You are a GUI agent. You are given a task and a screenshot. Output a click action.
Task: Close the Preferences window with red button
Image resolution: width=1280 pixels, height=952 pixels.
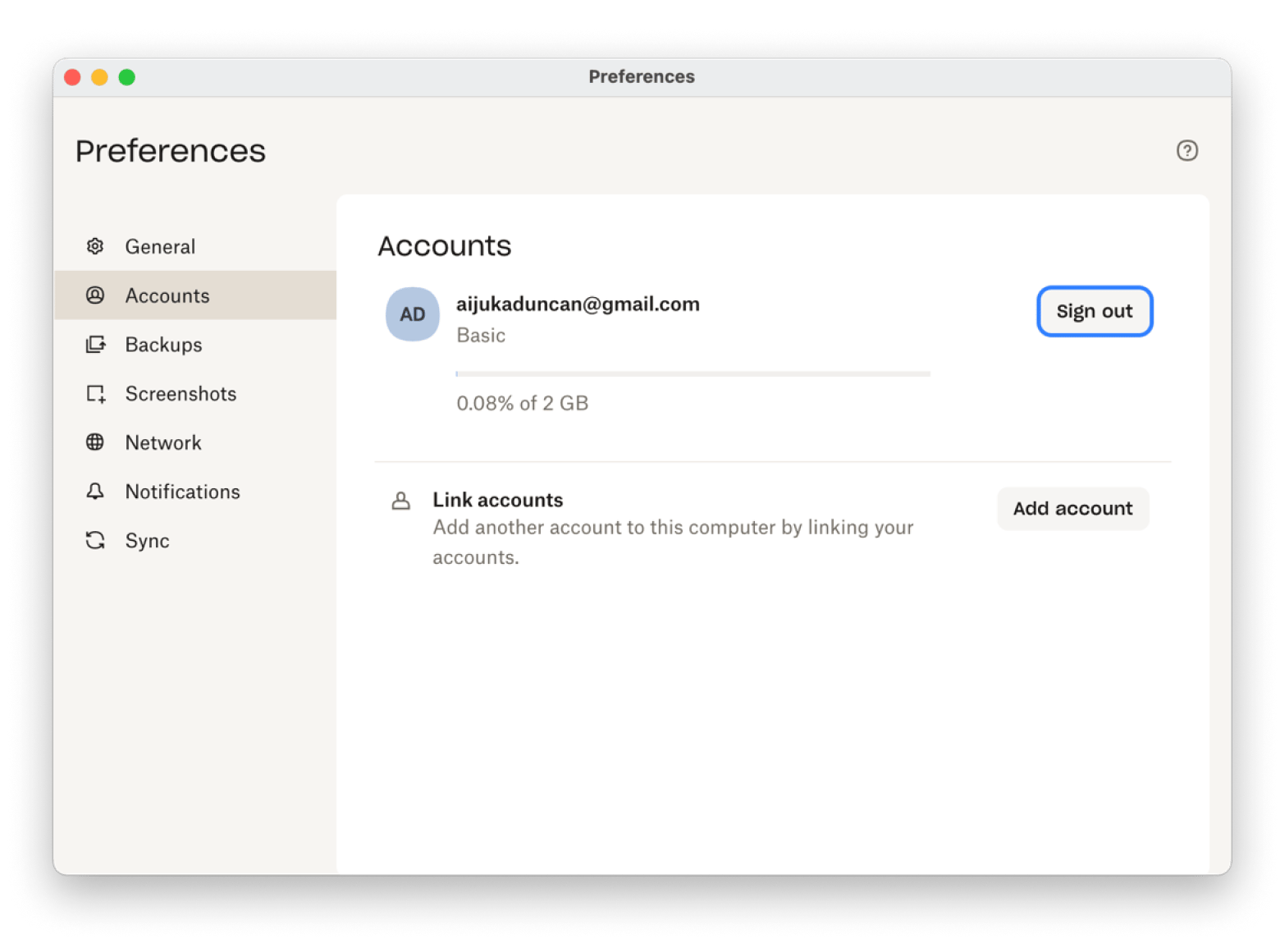72,77
